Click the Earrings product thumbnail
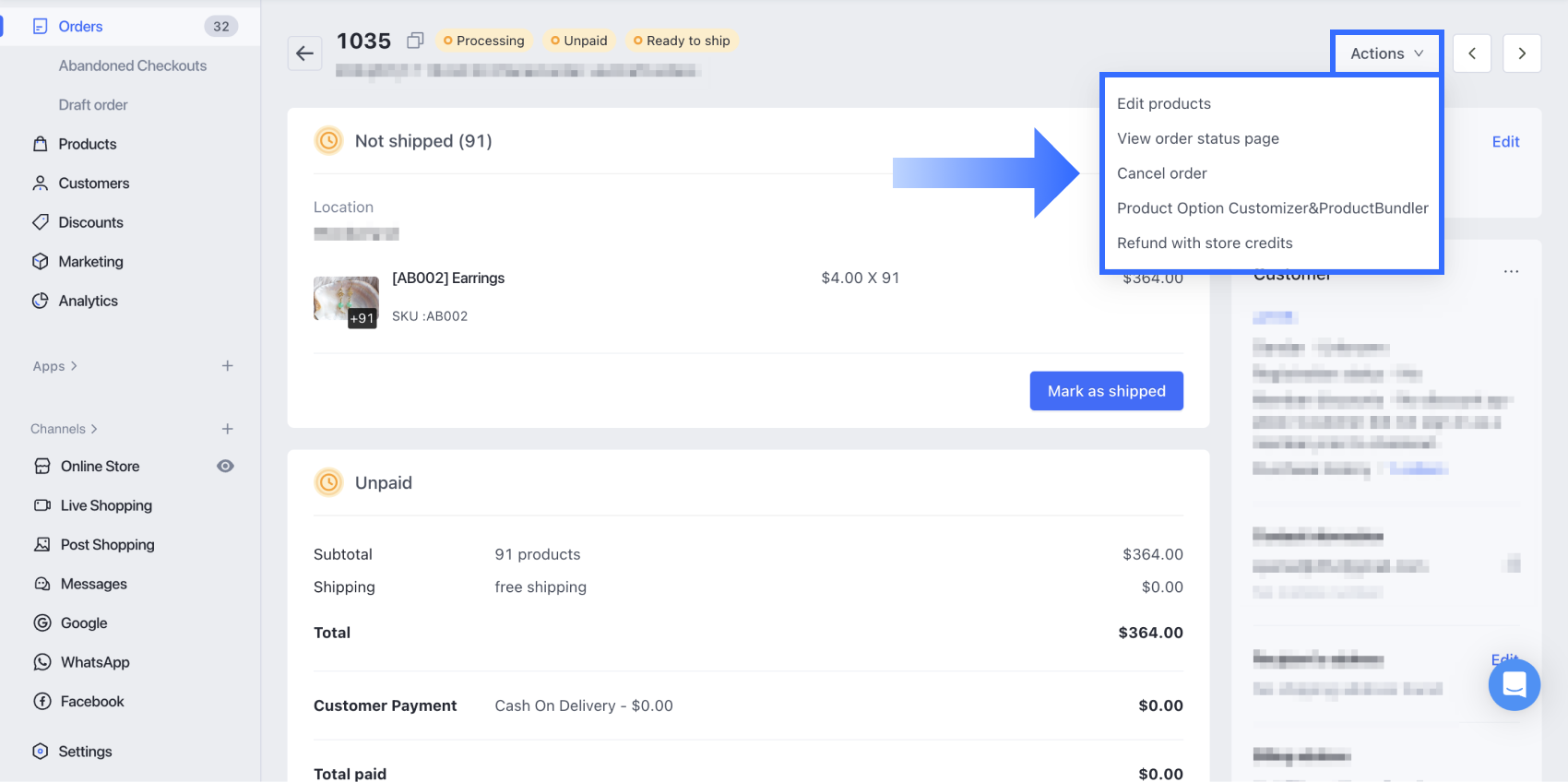1568x782 pixels. click(x=346, y=301)
